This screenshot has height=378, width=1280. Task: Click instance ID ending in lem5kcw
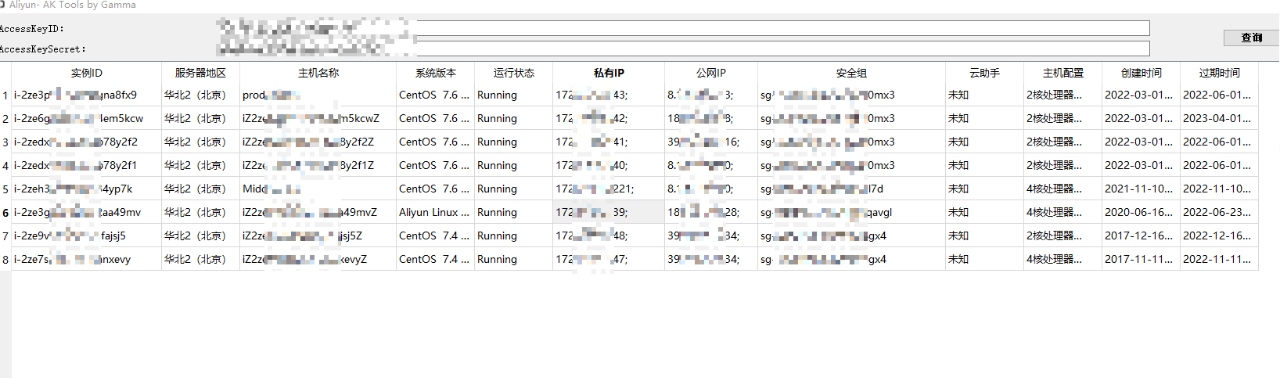(87, 119)
